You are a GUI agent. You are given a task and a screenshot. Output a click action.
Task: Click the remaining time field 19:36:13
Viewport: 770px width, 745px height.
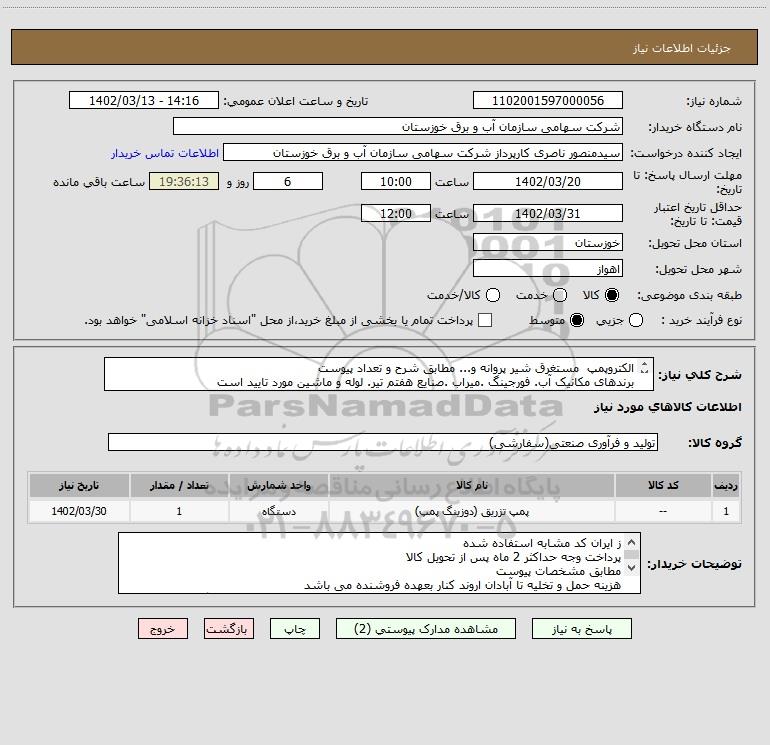[x=184, y=181]
